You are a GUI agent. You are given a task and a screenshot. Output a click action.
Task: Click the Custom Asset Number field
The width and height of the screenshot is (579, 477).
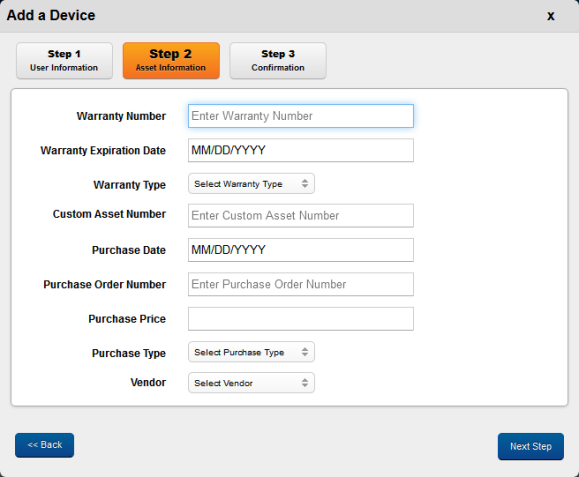pos(301,216)
